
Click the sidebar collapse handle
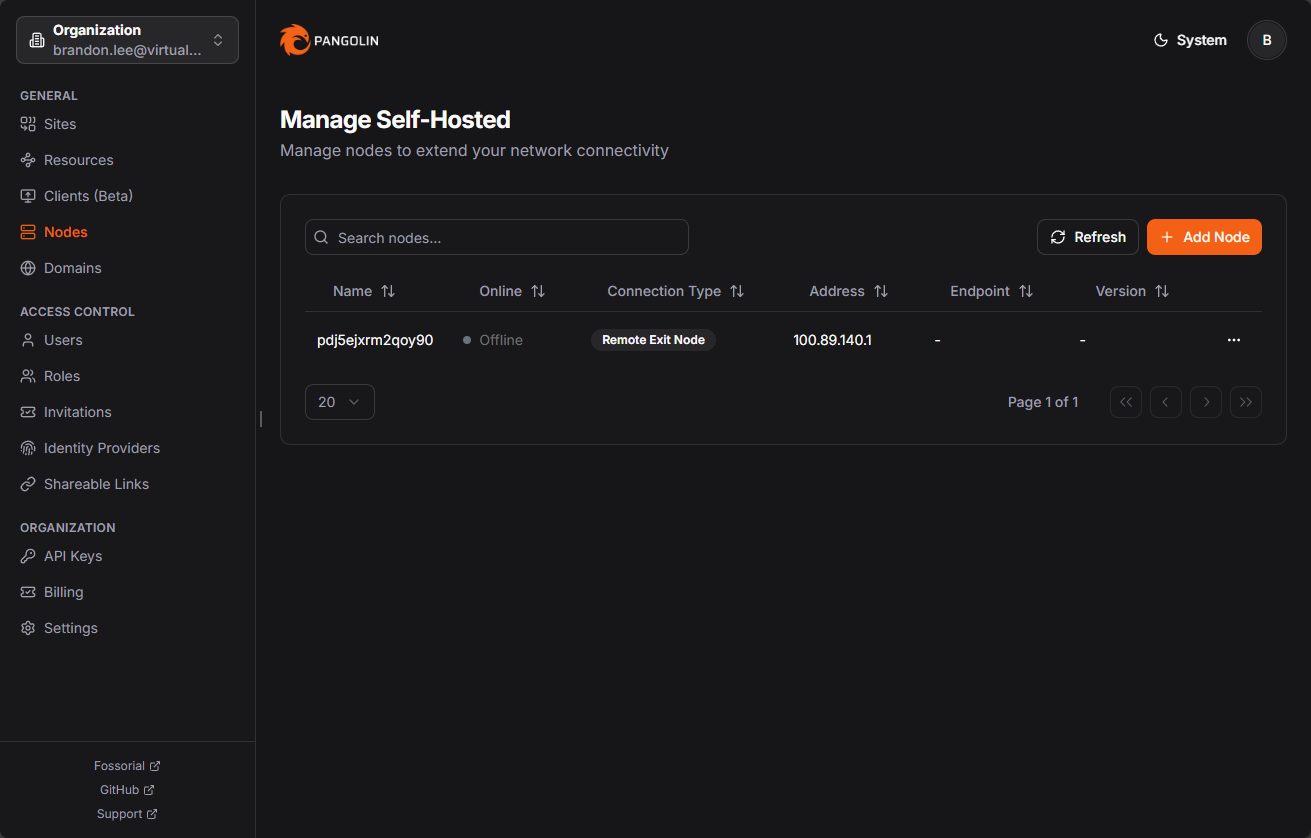261,419
